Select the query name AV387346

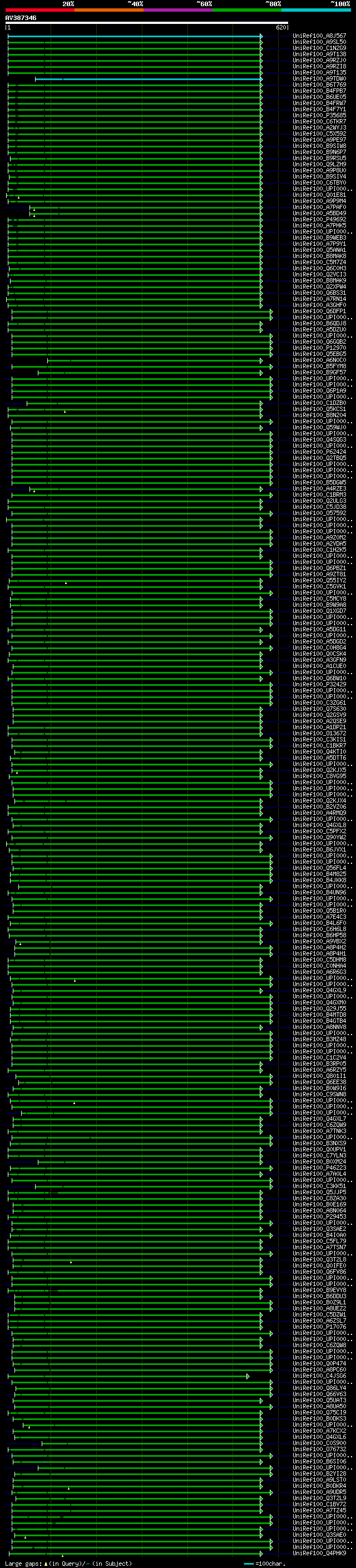point(21,18)
